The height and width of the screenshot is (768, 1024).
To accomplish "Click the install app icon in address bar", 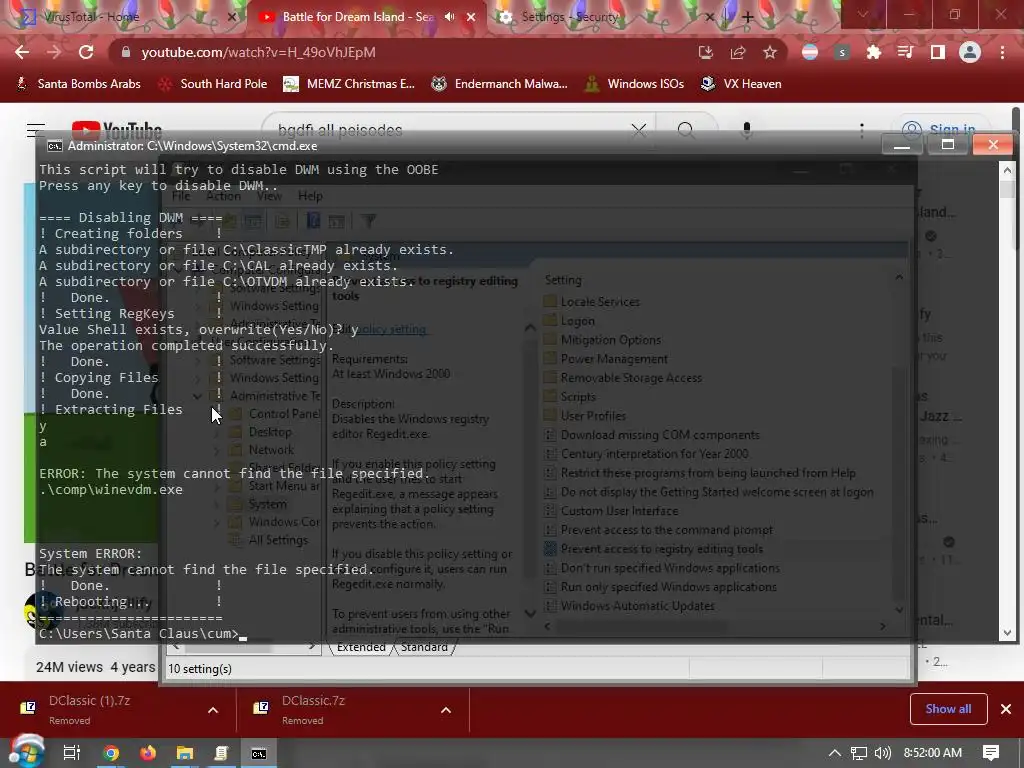I will [x=705, y=52].
